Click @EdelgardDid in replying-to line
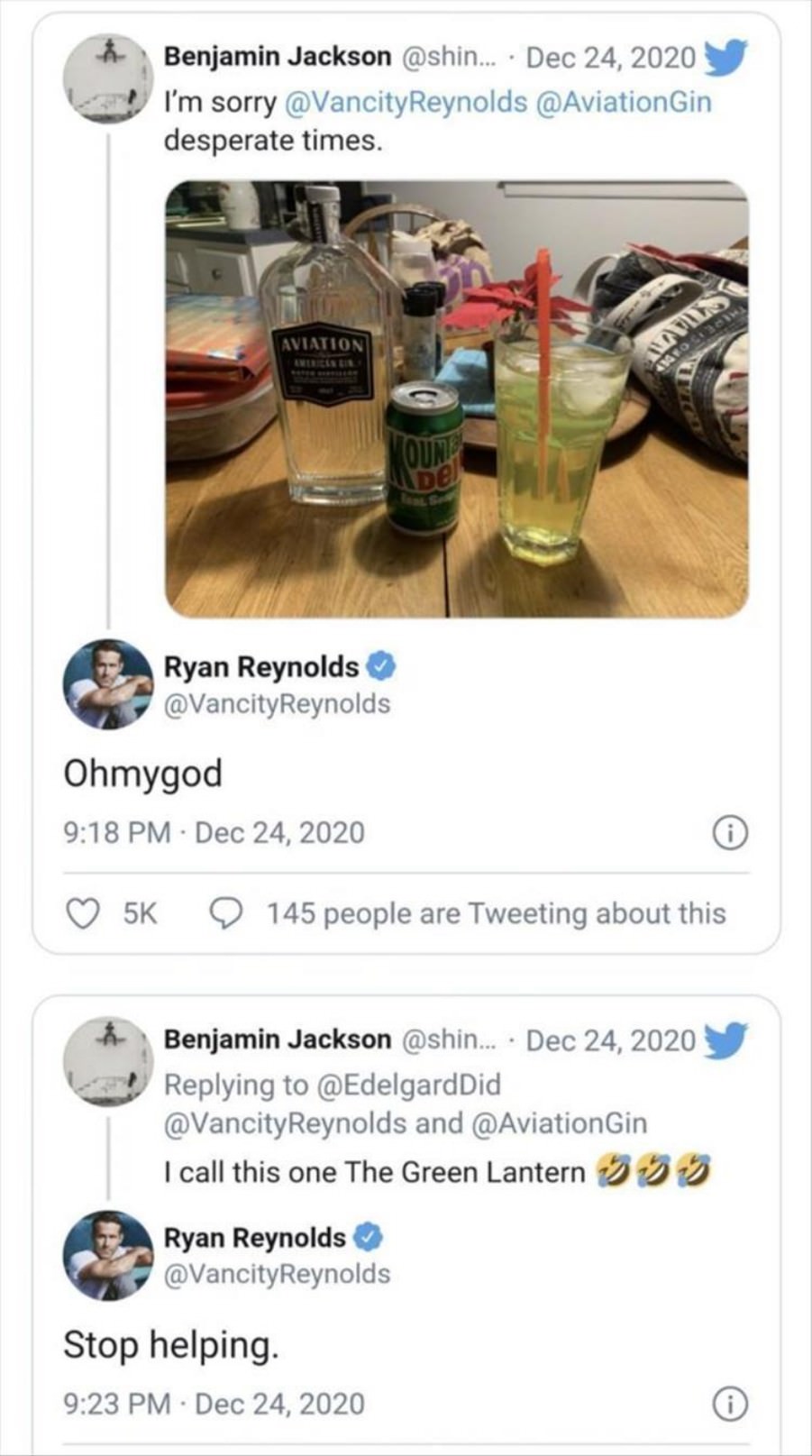The image size is (812, 1456). [408, 1085]
